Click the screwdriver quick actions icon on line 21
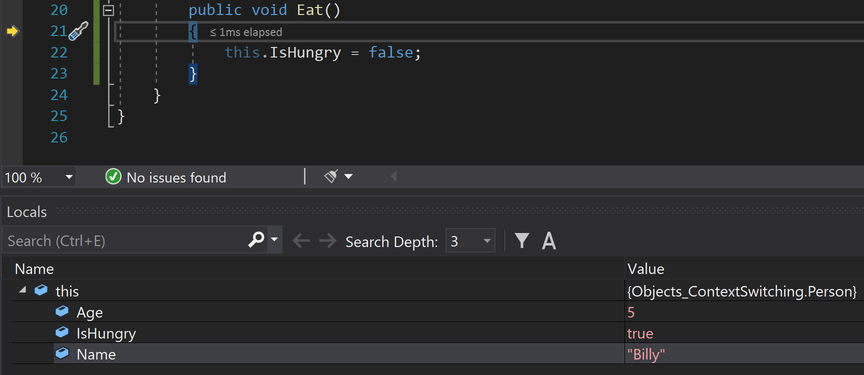Viewport: 864px width, 375px height. (78, 32)
